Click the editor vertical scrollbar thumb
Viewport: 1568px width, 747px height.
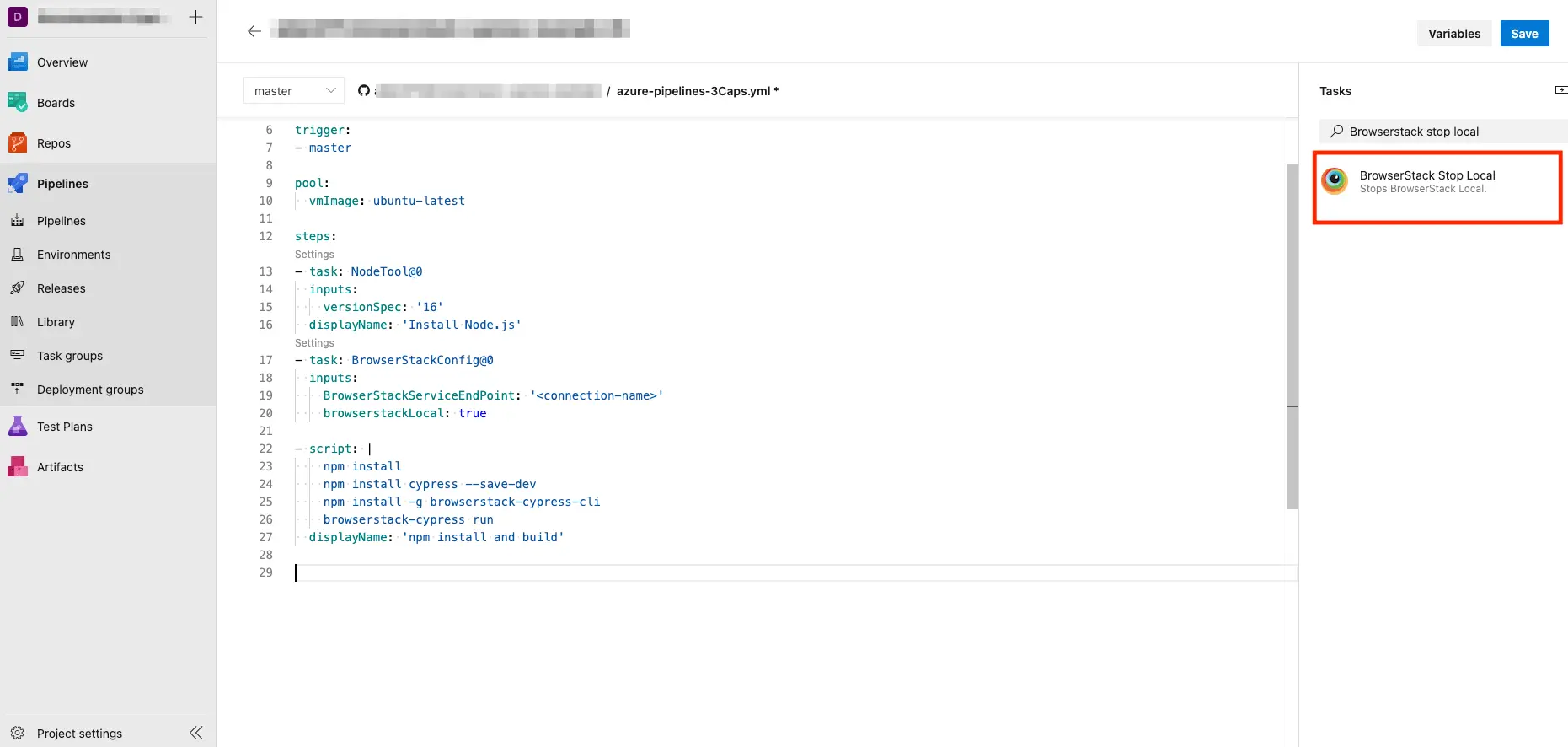pos(1292,337)
